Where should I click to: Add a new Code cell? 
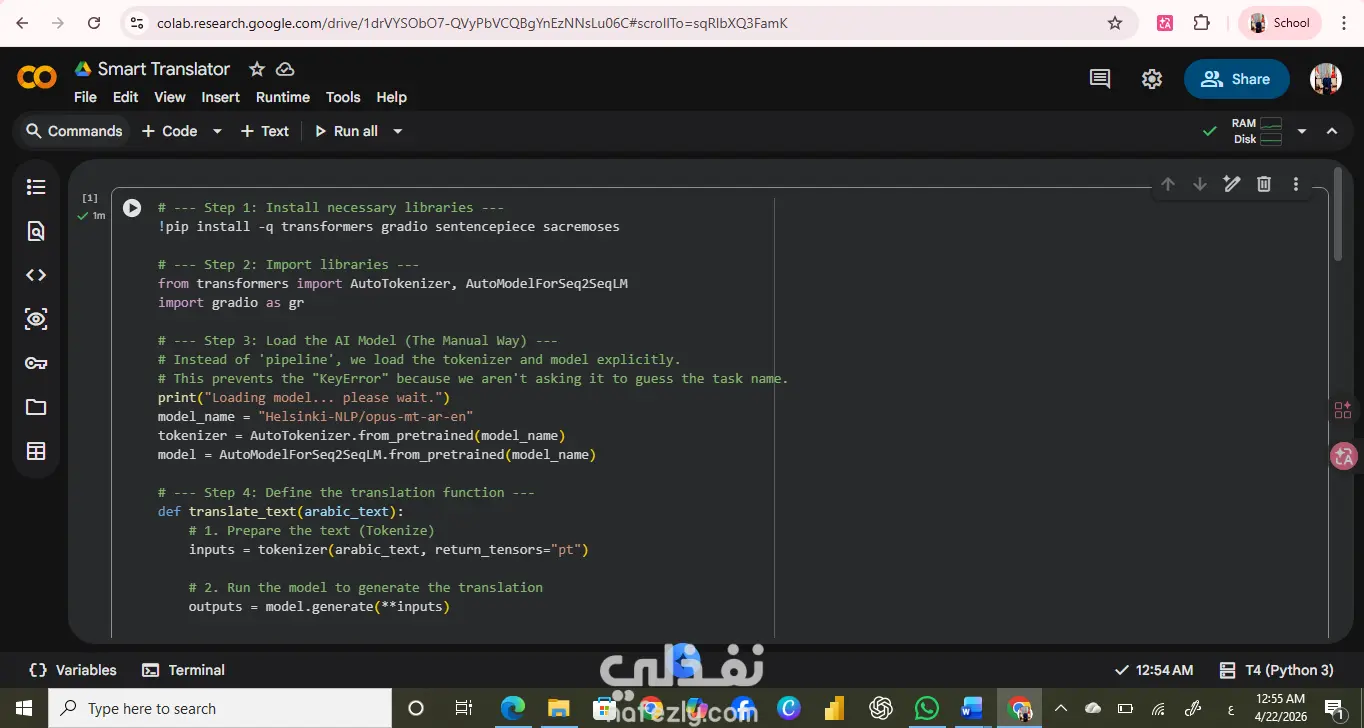click(x=170, y=131)
